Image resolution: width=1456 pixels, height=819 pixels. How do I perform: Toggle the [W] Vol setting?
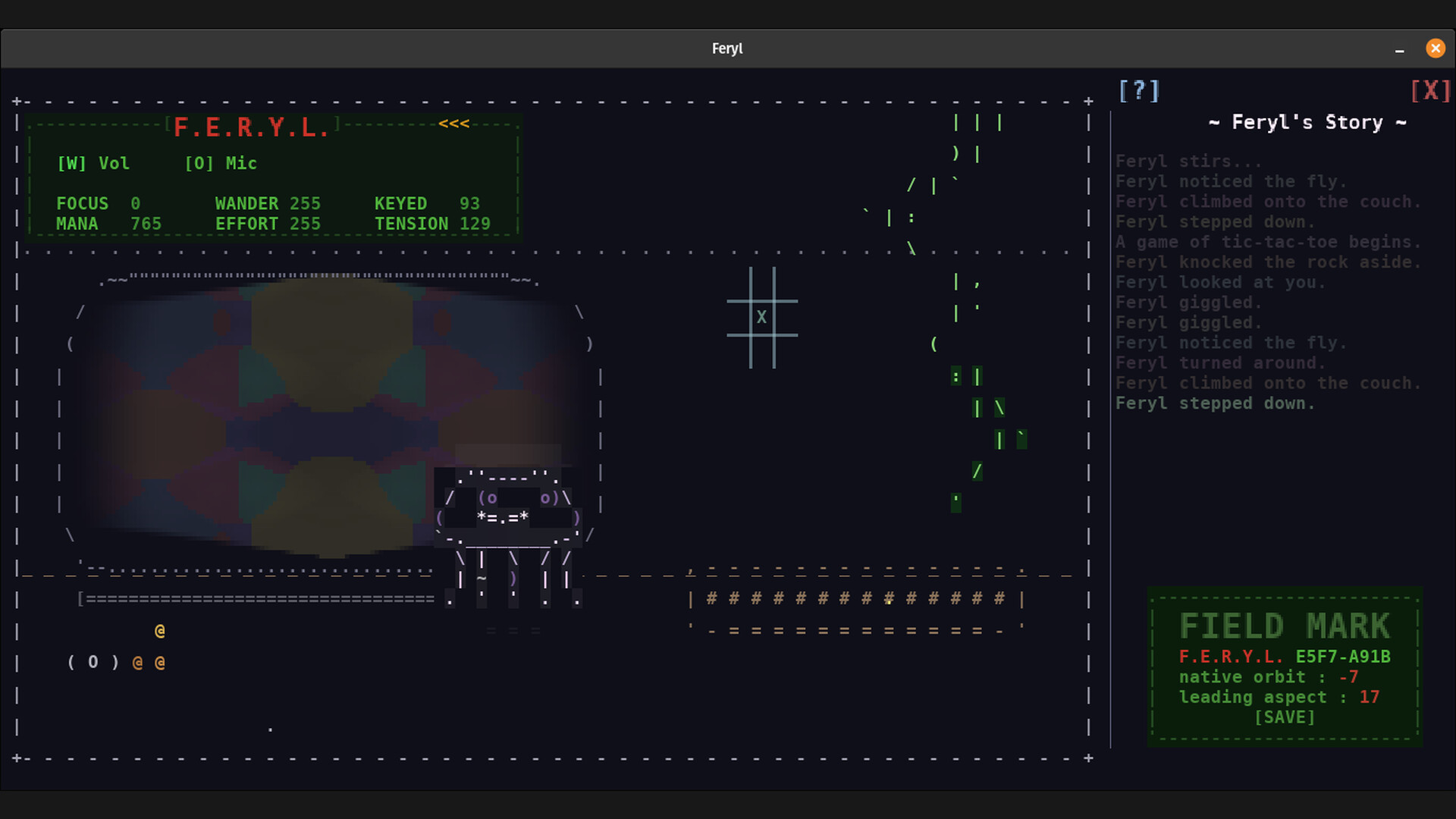[x=93, y=164]
